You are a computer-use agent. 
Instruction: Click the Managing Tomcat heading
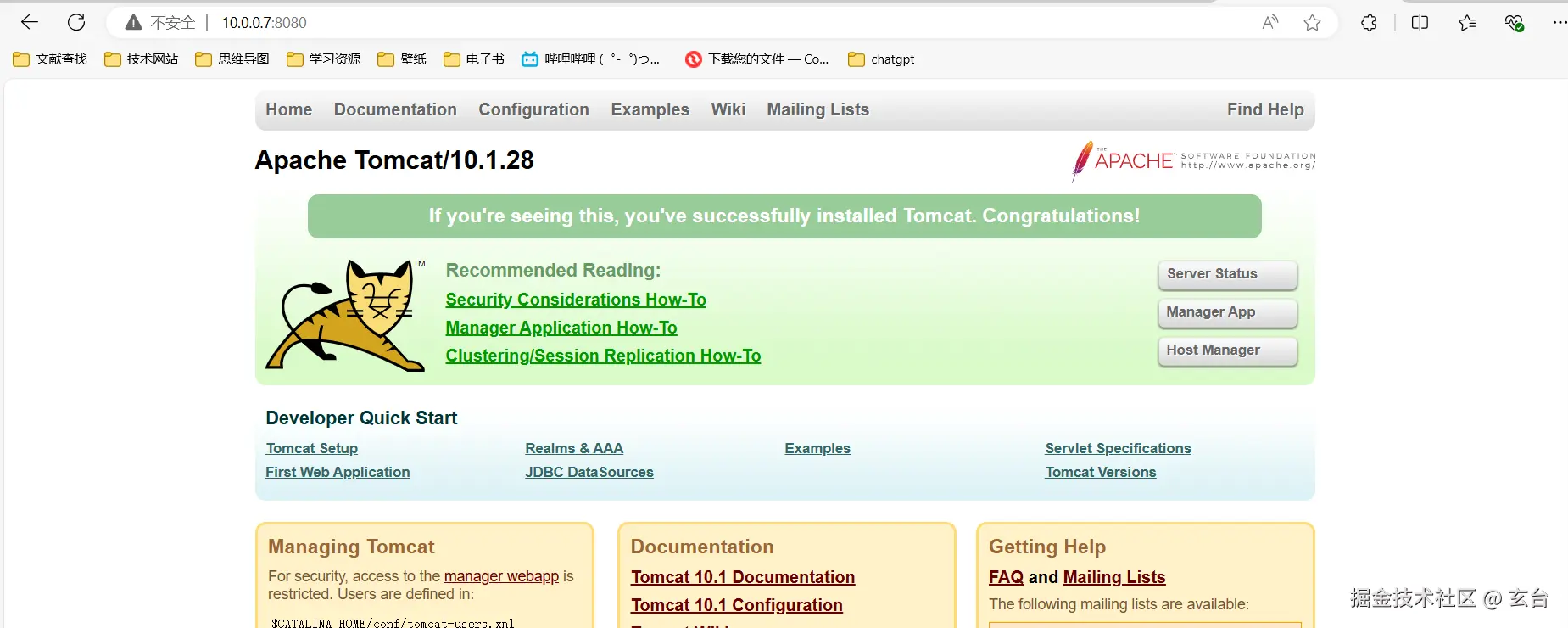pos(351,547)
